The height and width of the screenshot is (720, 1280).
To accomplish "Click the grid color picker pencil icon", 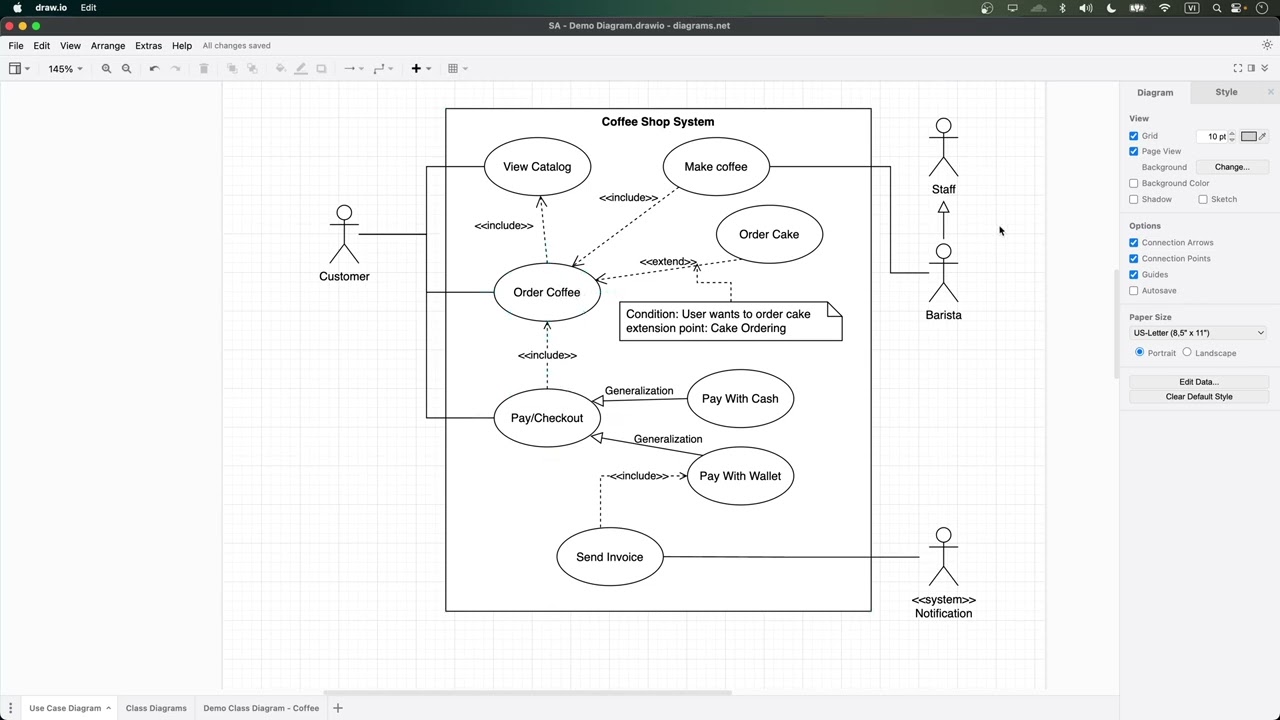I will (1262, 136).
